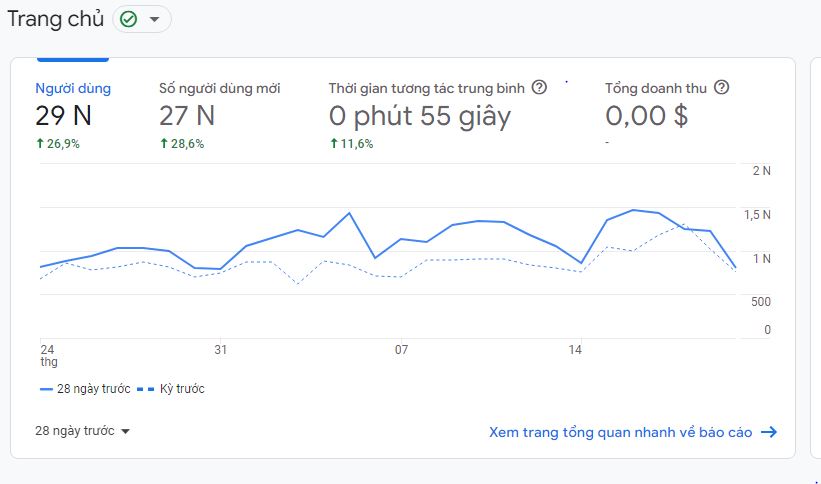Image resolution: width=821 pixels, height=484 pixels.
Task: Click help icon next to Tổng doanh thu
Action: (721, 88)
